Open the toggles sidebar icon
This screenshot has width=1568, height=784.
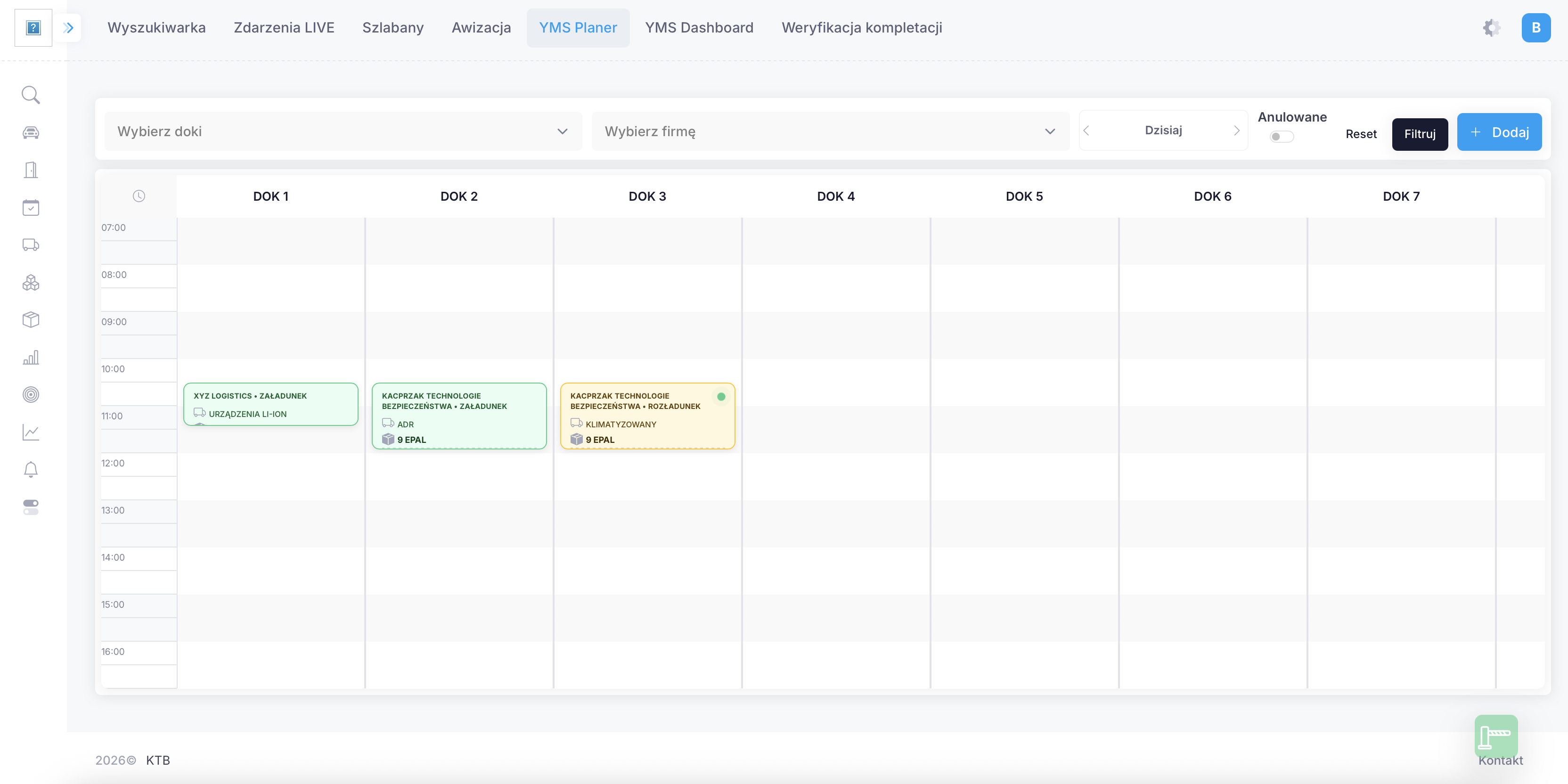click(31, 507)
